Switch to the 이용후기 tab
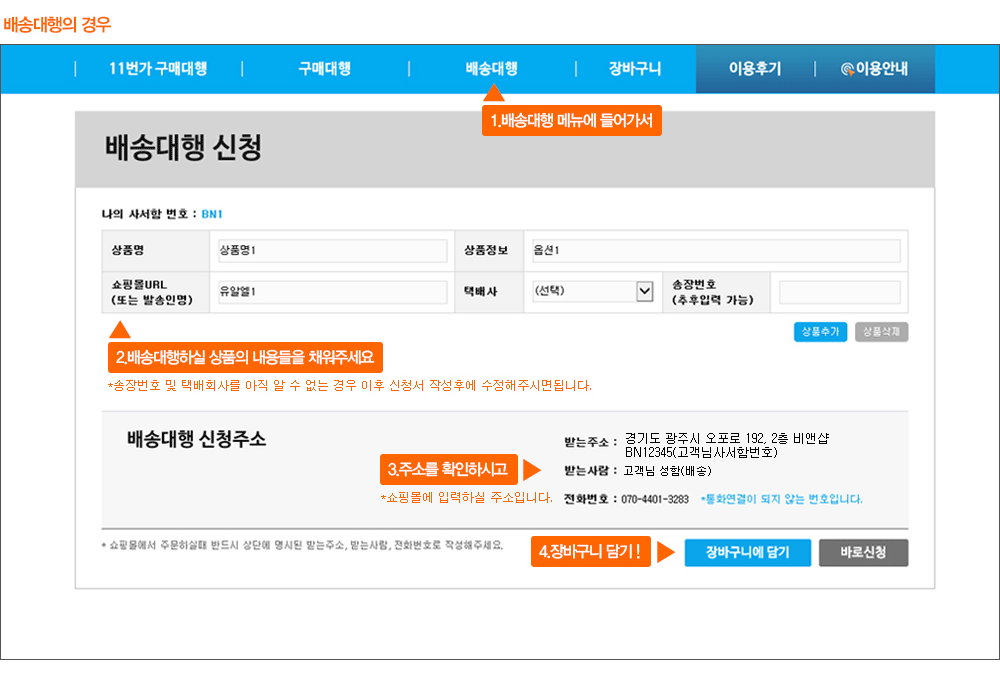Viewport: 1000px width, 683px height. click(755, 69)
